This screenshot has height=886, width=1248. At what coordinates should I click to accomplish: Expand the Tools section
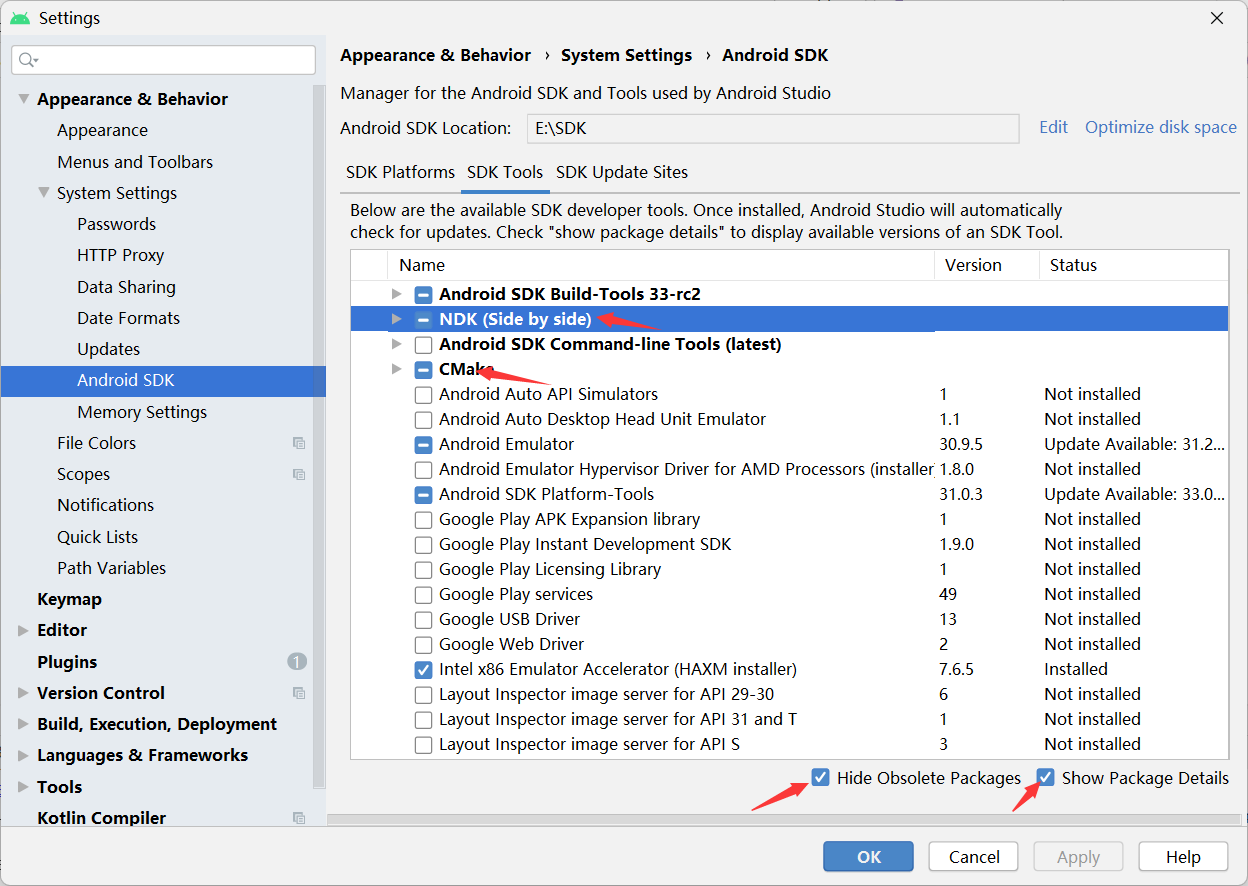(x=24, y=787)
